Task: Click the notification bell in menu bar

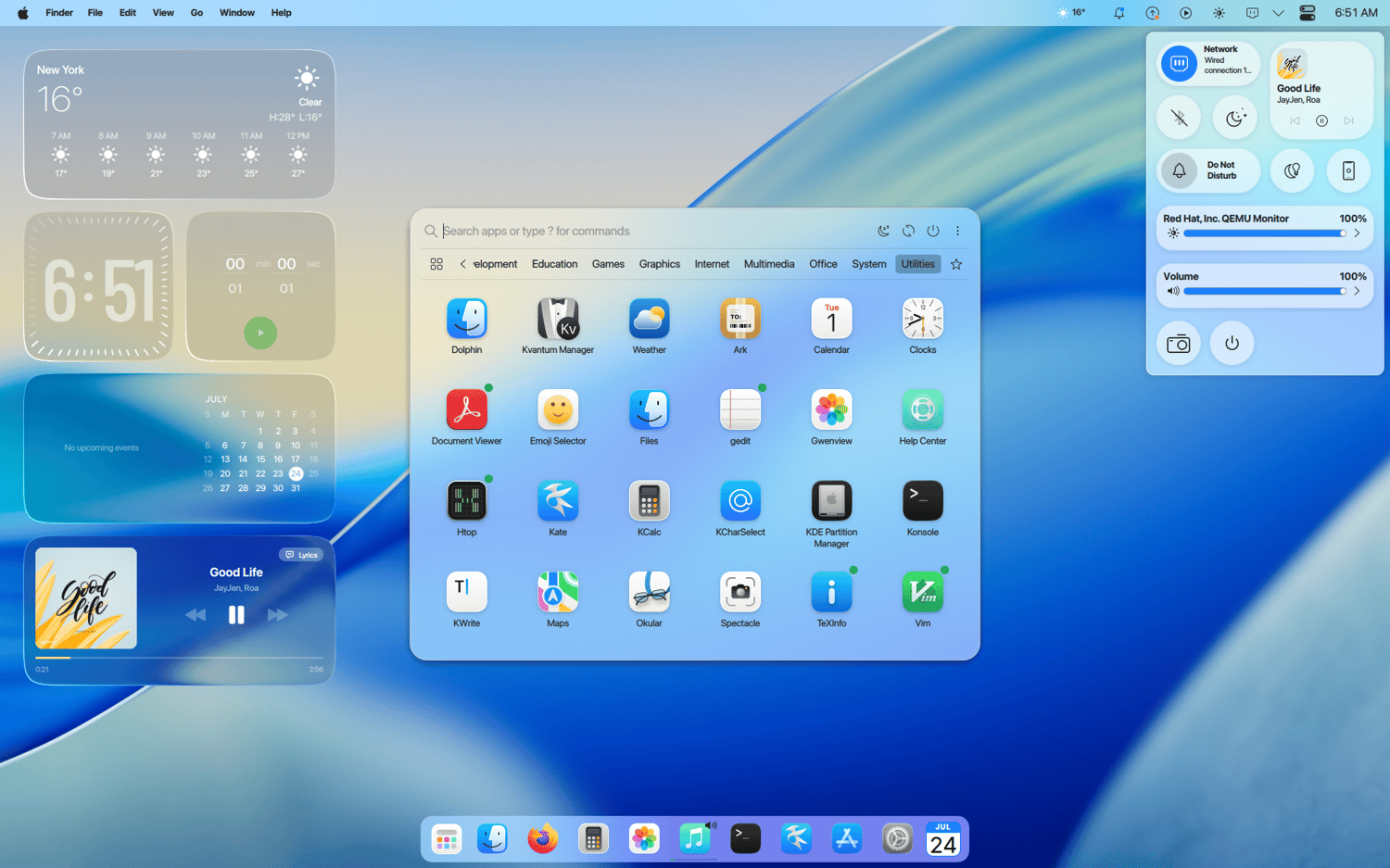Action: (x=1119, y=13)
